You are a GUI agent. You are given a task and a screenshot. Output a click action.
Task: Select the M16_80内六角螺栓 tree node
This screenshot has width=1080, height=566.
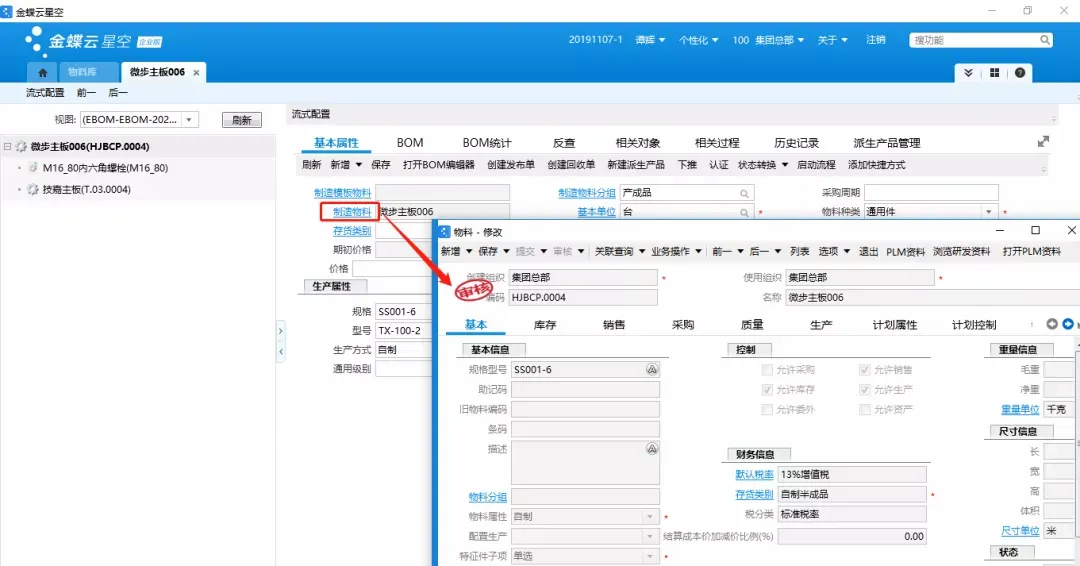coord(105,168)
